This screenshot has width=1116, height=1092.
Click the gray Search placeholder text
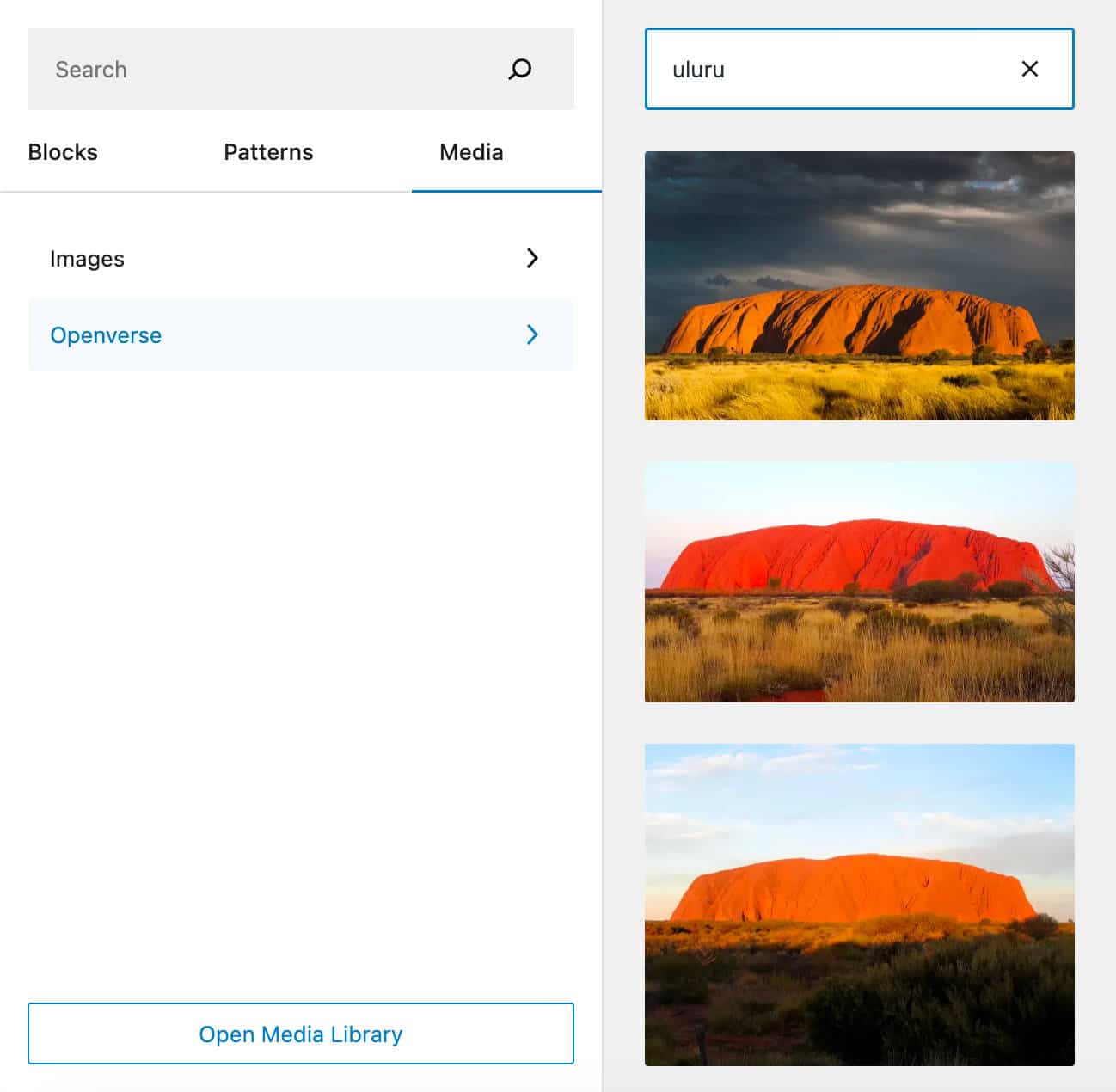(91, 70)
